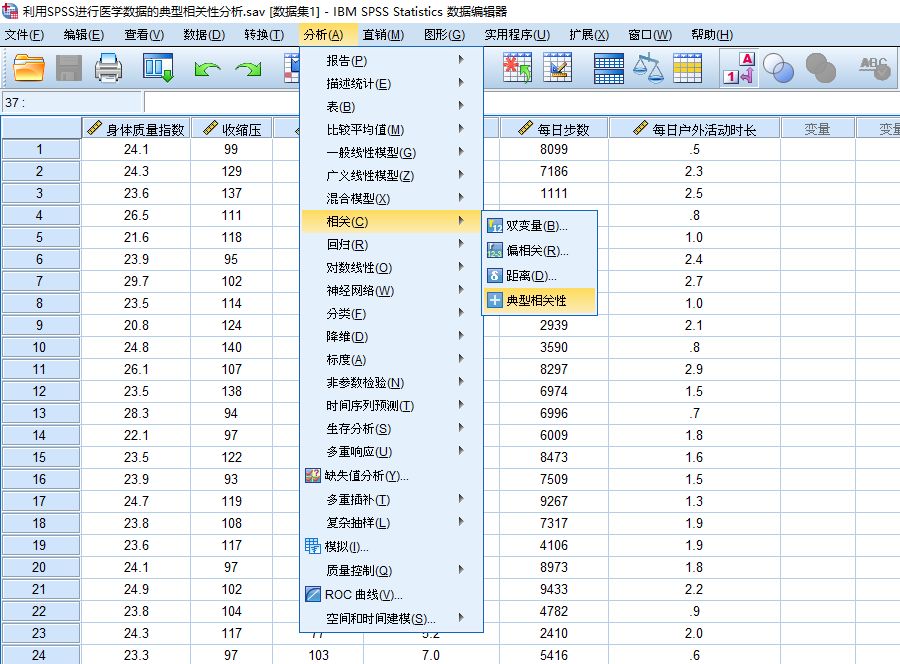Click the insert cases toolbar icon

[517, 68]
